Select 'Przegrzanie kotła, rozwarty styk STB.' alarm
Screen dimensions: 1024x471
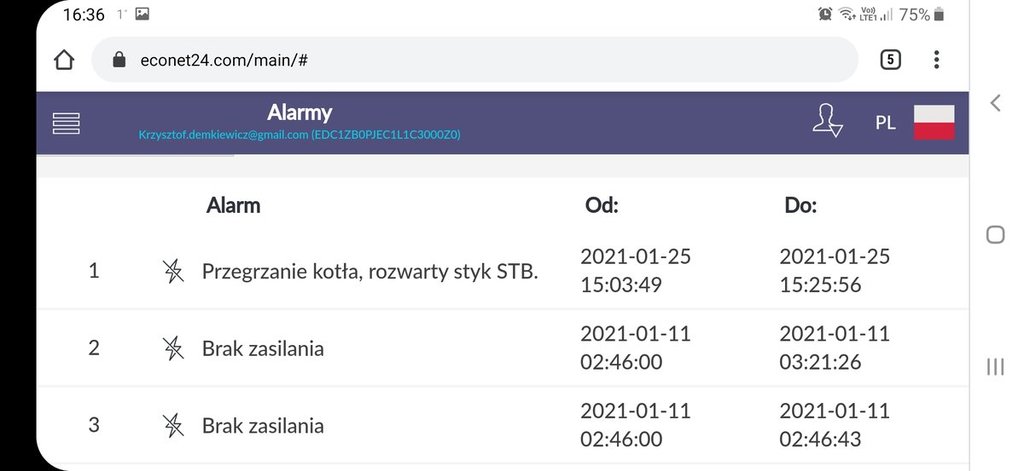pyautogui.click(x=370, y=271)
